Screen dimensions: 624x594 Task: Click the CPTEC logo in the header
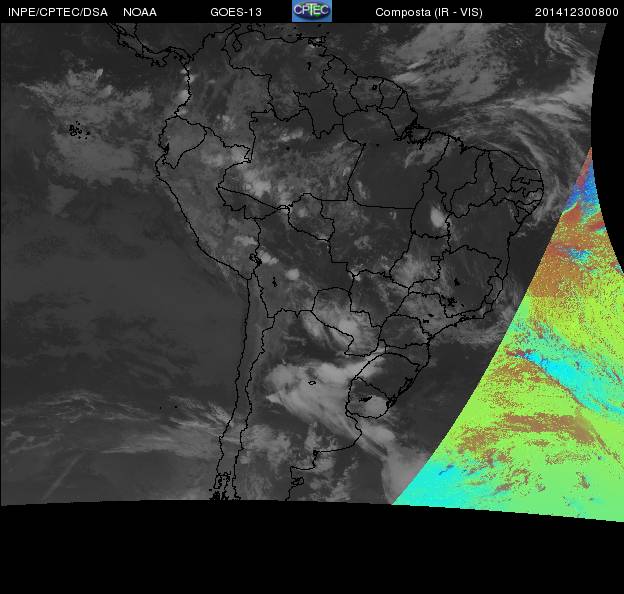[x=312, y=11]
